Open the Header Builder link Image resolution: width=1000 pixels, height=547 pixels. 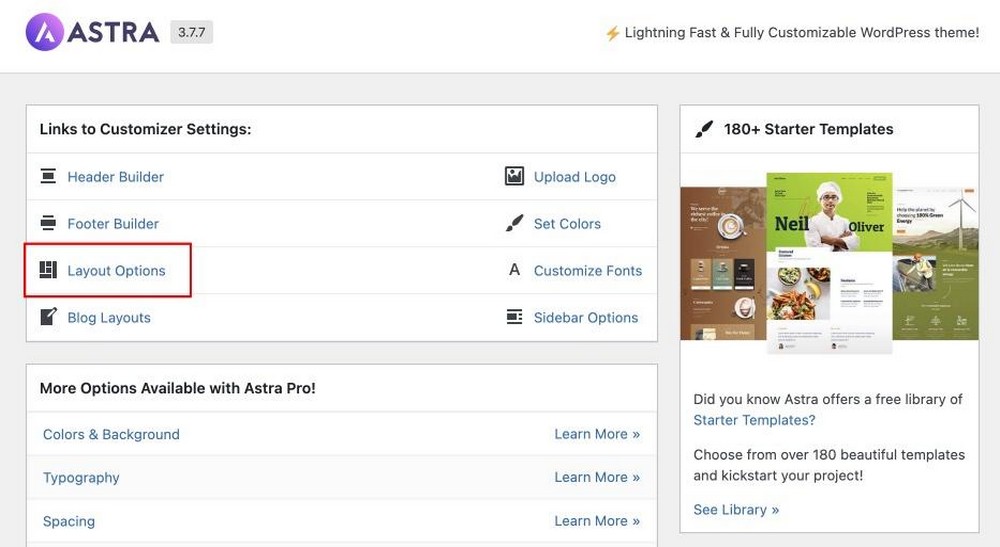115,177
